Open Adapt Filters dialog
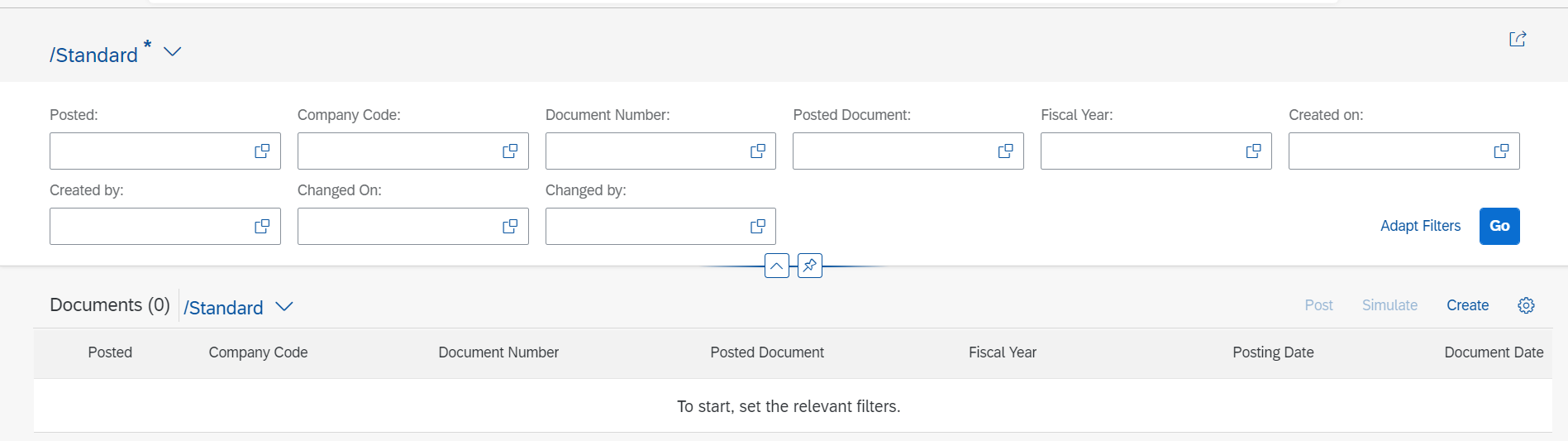 point(1420,226)
